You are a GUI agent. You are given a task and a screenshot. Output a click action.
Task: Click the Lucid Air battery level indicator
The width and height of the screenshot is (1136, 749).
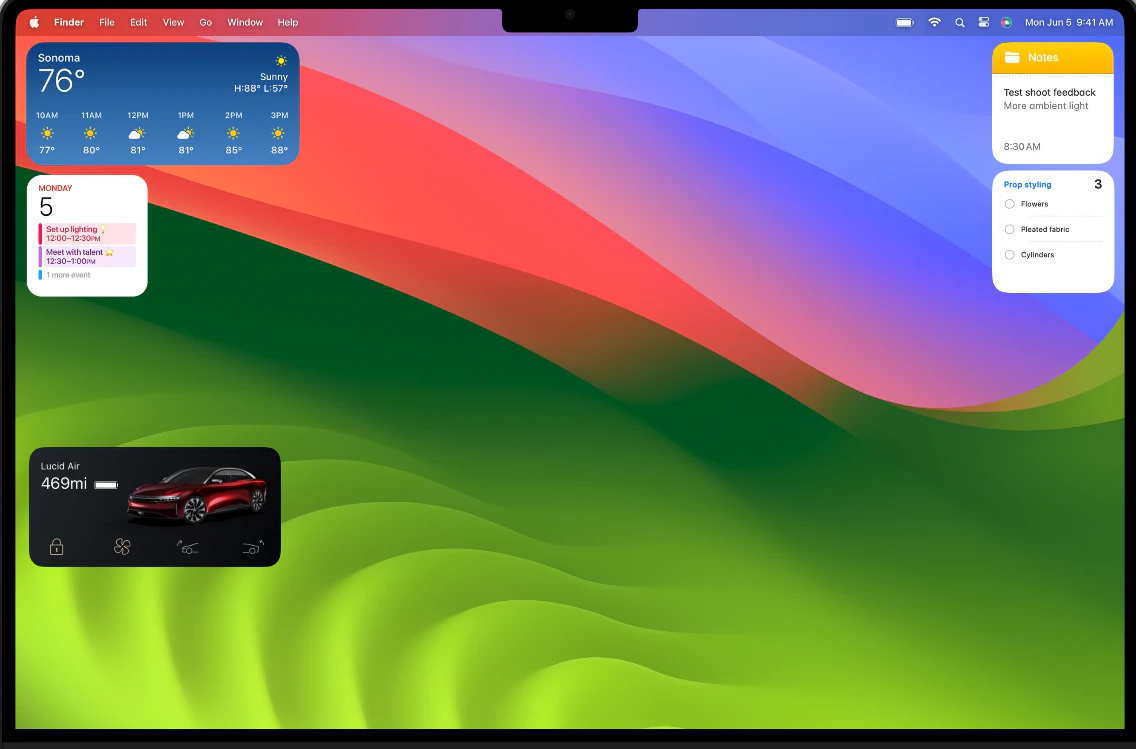pos(106,485)
